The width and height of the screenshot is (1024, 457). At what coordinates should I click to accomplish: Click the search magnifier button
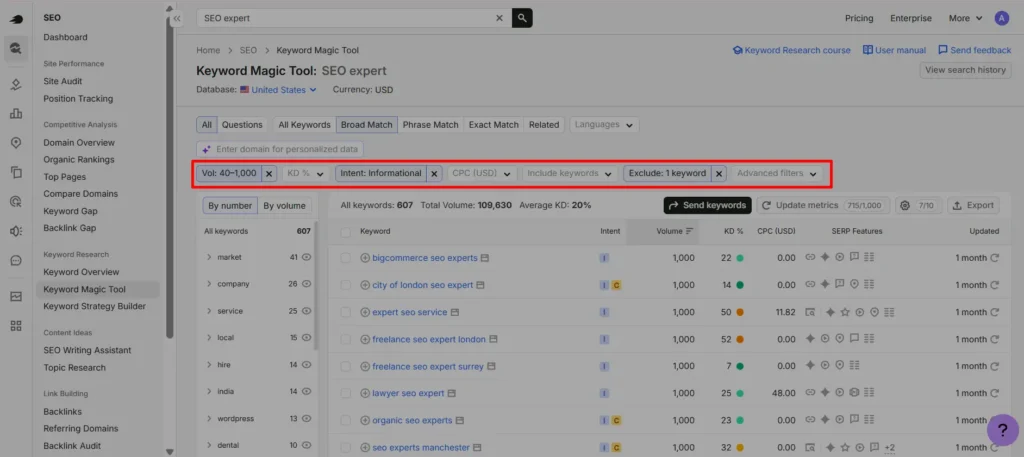point(522,18)
